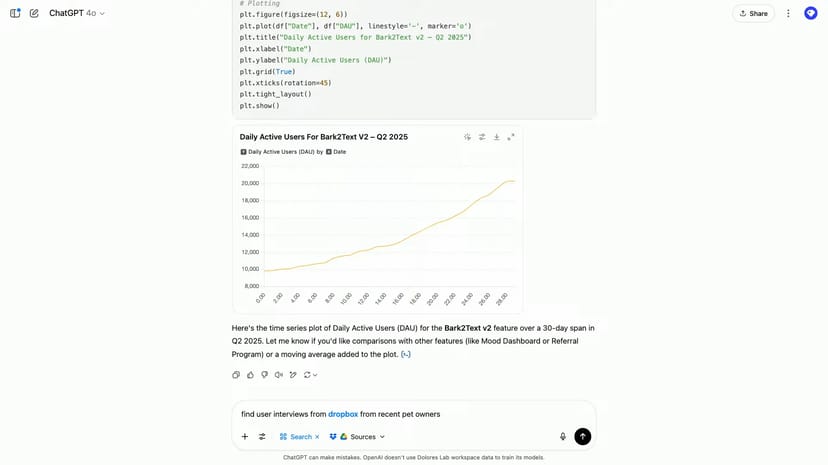Start a new chat
The image size is (828, 465).
click(34, 13)
